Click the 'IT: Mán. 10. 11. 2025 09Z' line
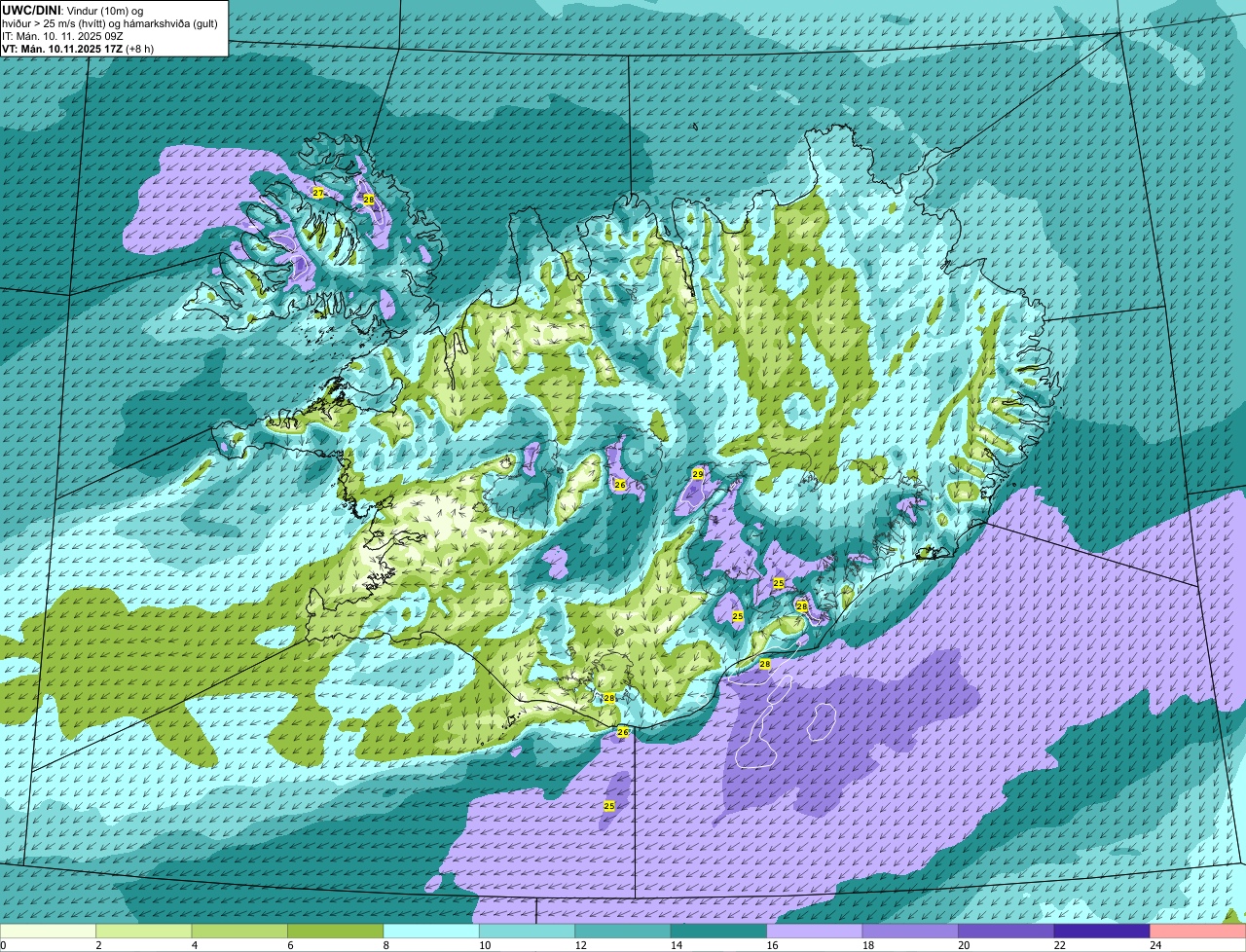 (62, 35)
